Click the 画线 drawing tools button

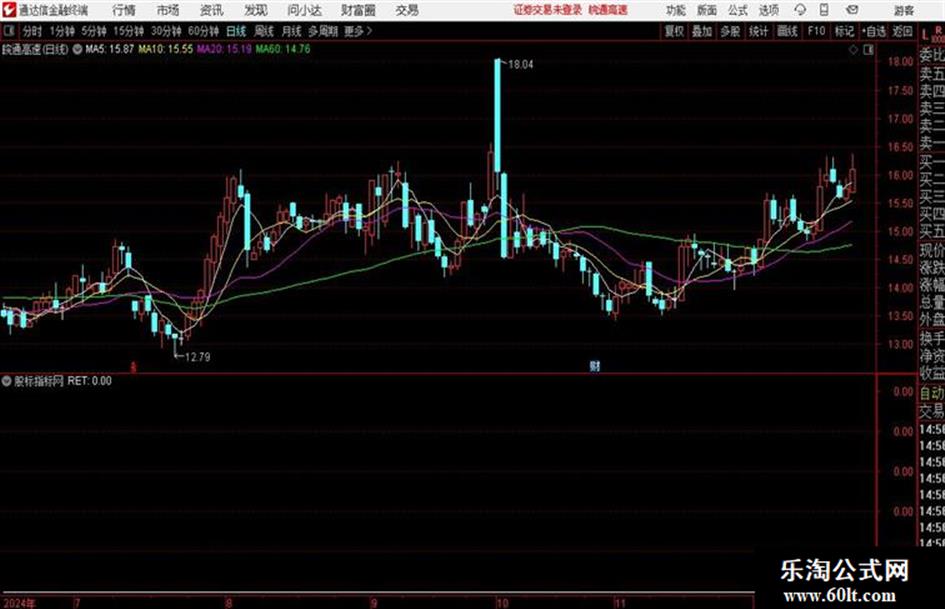click(787, 31)
